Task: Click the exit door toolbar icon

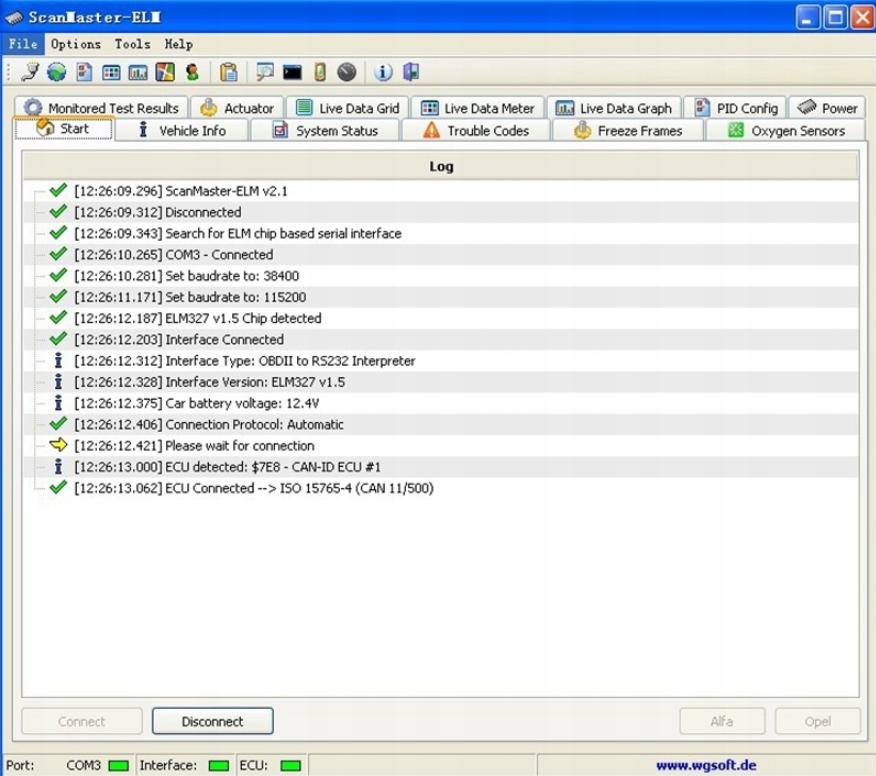Action: (x=411, y=72)
